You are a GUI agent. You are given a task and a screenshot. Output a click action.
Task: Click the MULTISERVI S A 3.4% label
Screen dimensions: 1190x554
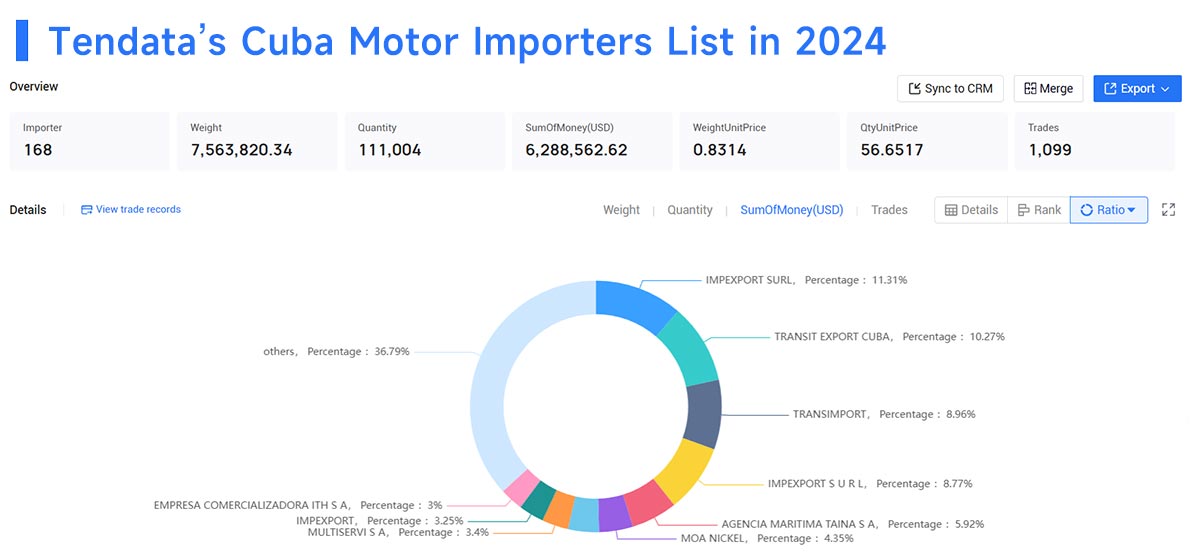click(398, 533)
